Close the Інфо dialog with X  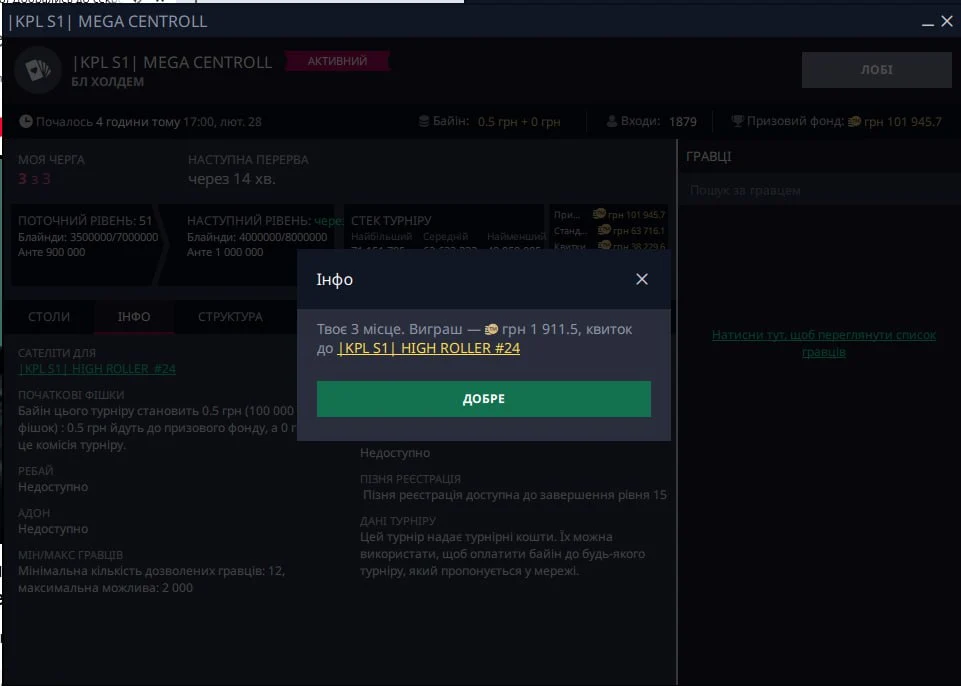tap(642, 279)
